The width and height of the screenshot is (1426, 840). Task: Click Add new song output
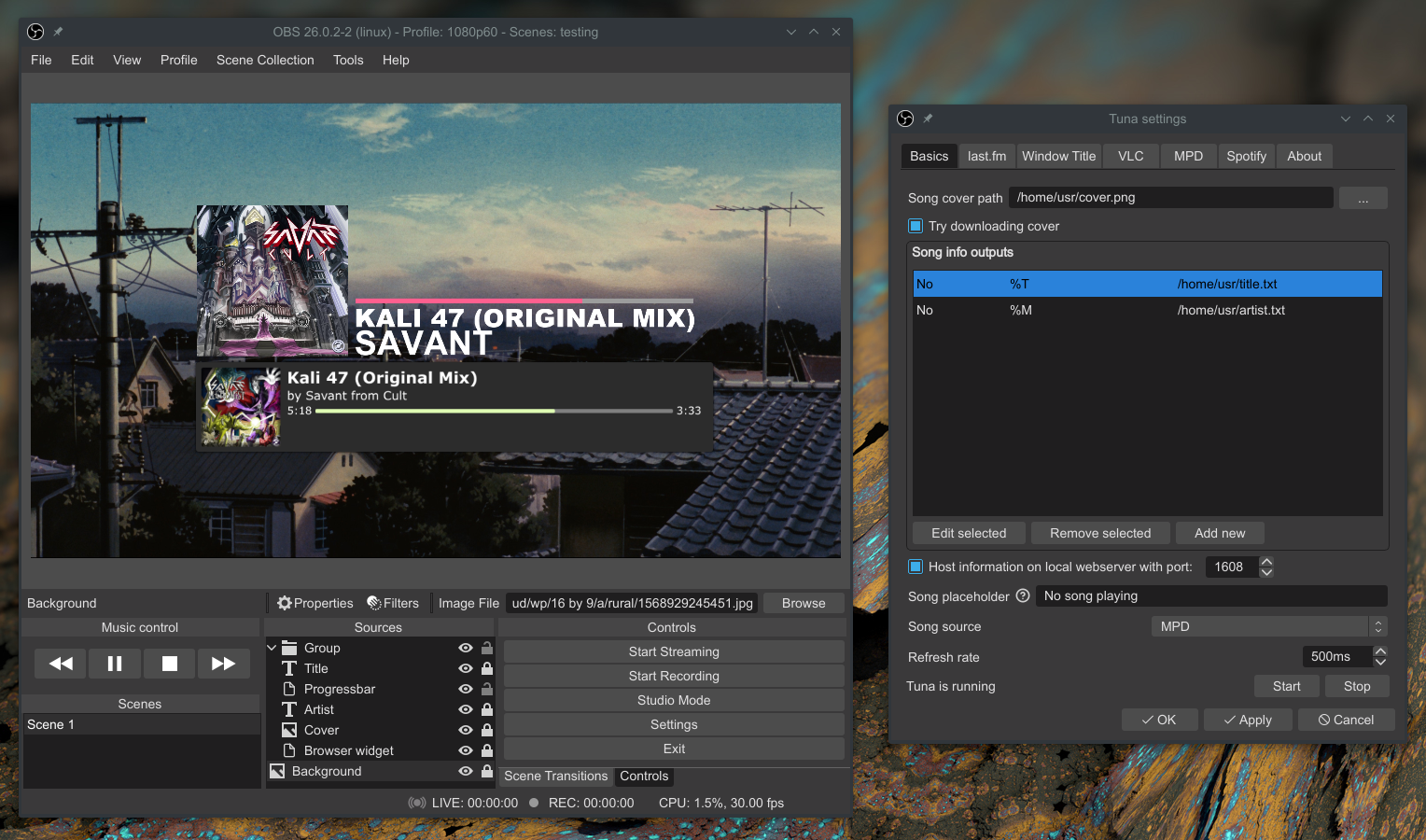click(1220, 533)
